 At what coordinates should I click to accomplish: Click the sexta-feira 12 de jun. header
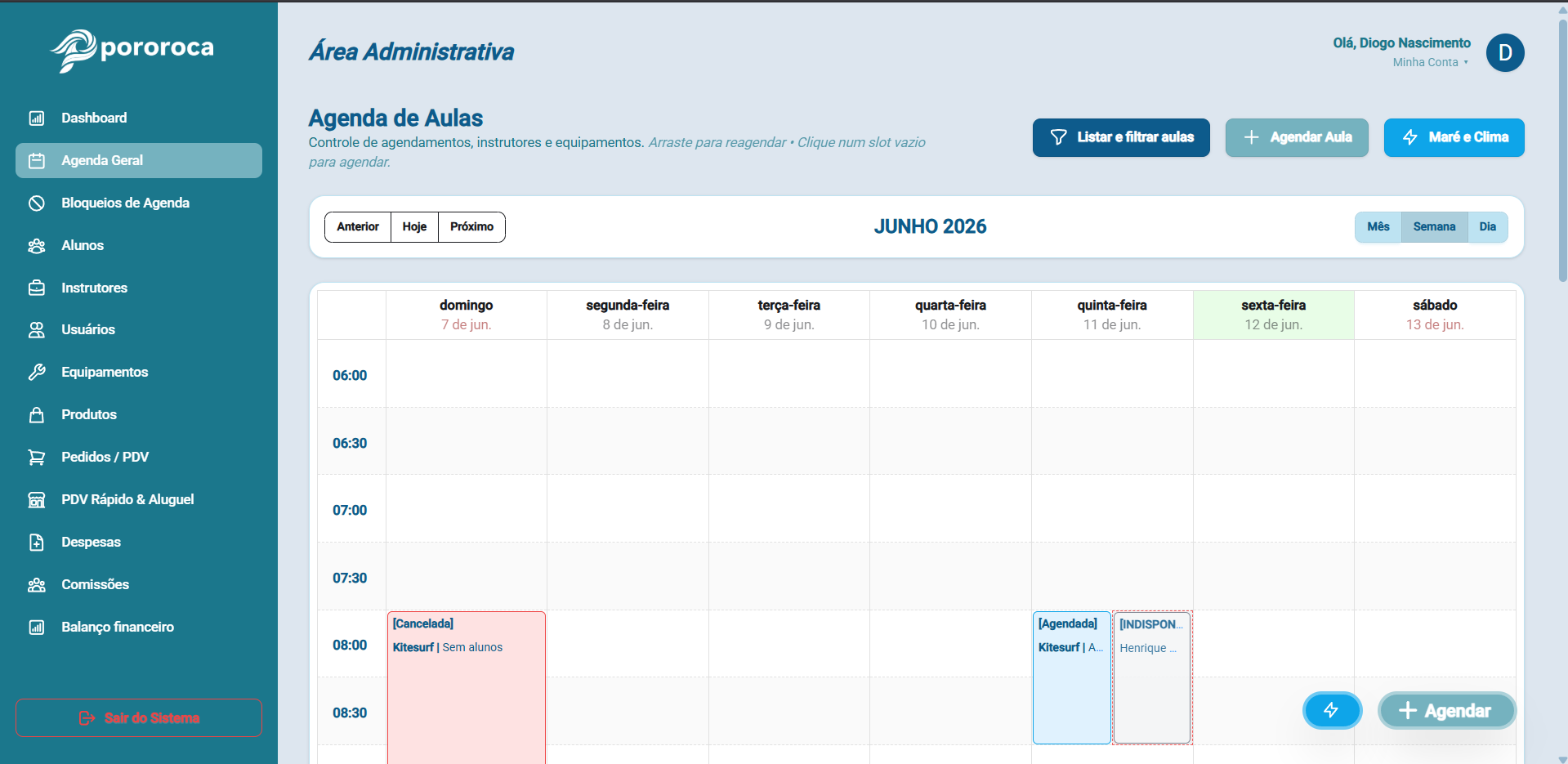1274,315
